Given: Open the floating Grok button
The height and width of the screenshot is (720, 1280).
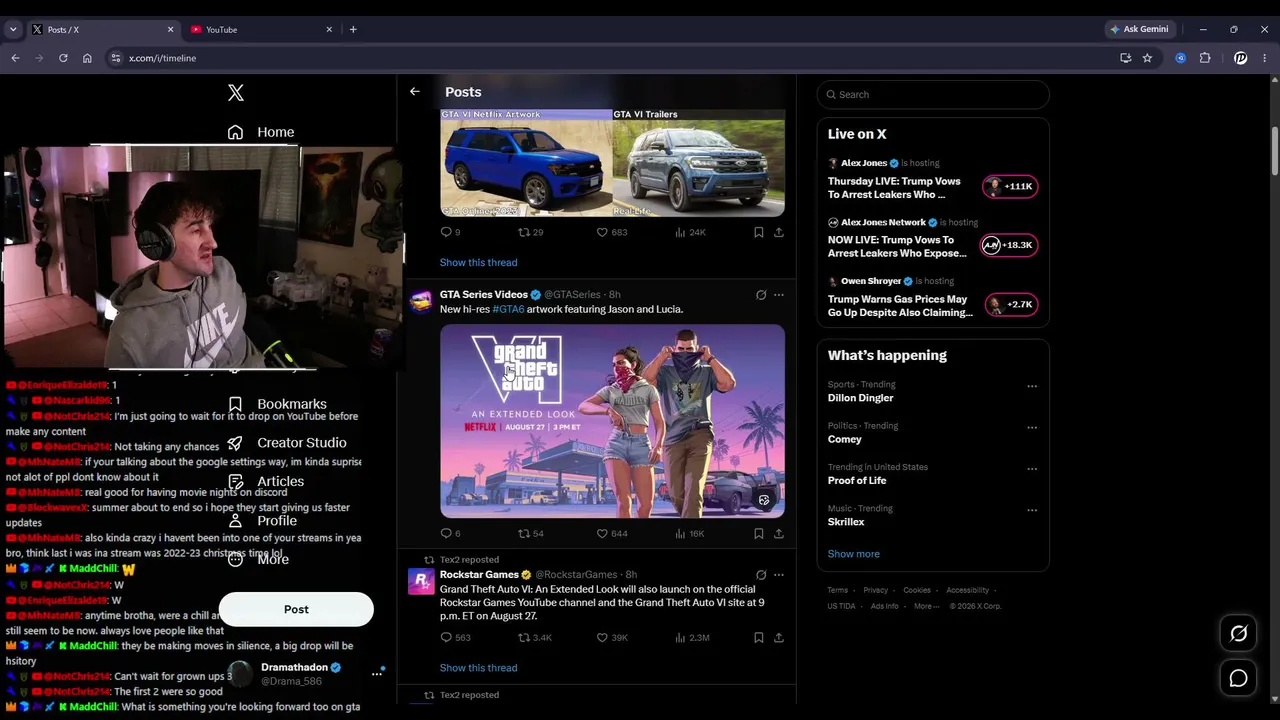Looking at the screenshot, I should [x=1238, y=633].
